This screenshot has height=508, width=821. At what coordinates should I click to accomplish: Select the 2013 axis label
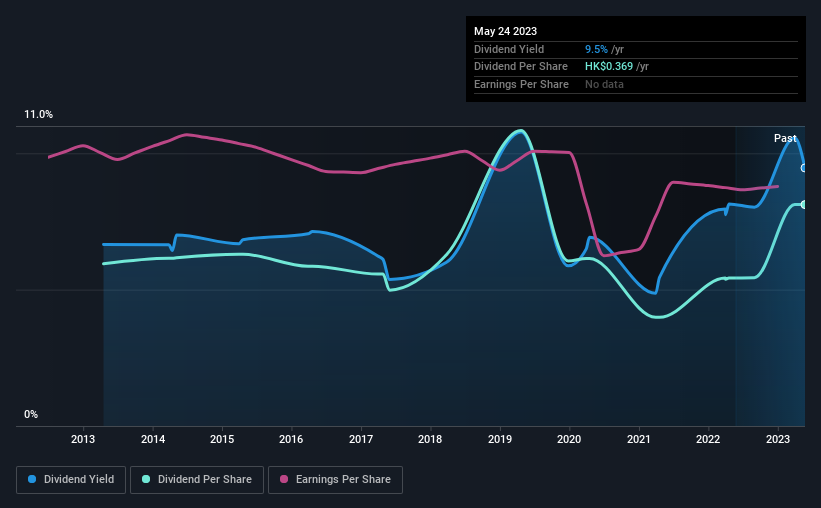point(83,439)
